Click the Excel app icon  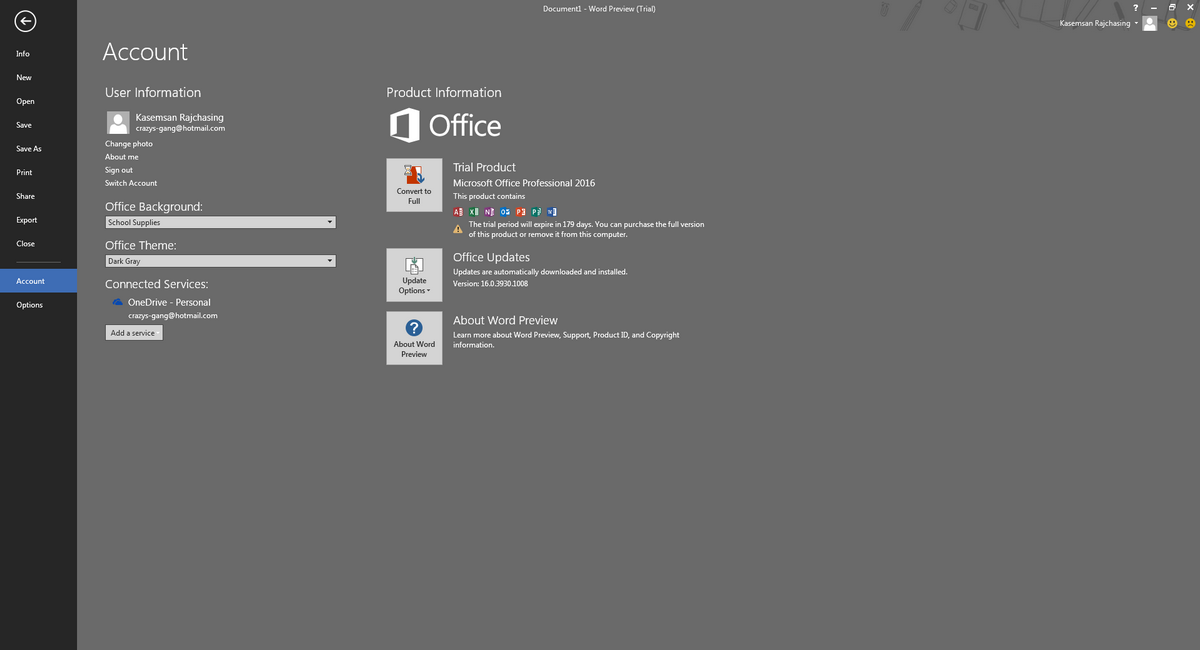click(x=474, y=212)
